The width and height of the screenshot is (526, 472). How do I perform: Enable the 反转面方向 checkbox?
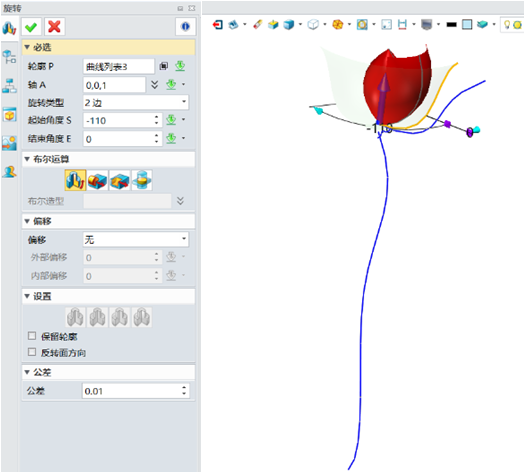point(32,352)
